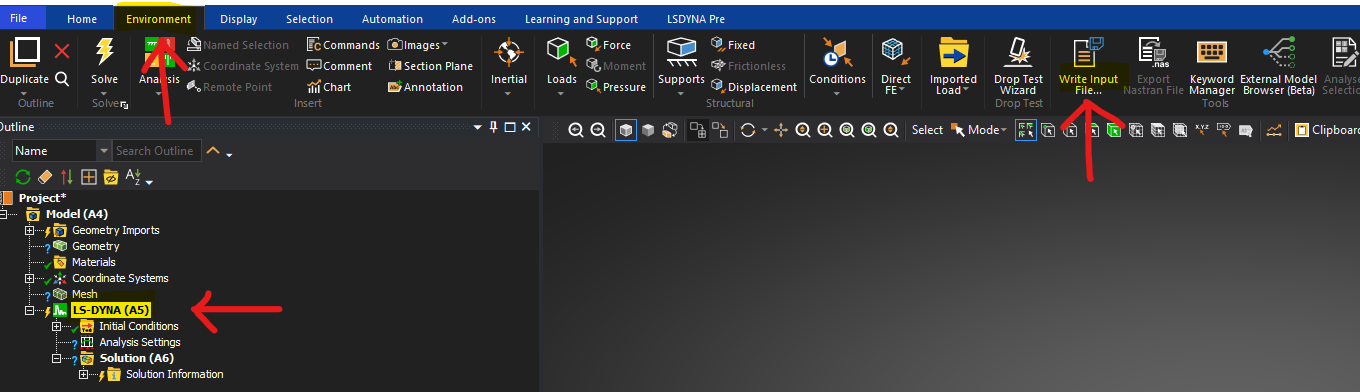Click the red-green sort arrows icon in the Outline

point(66,177)
